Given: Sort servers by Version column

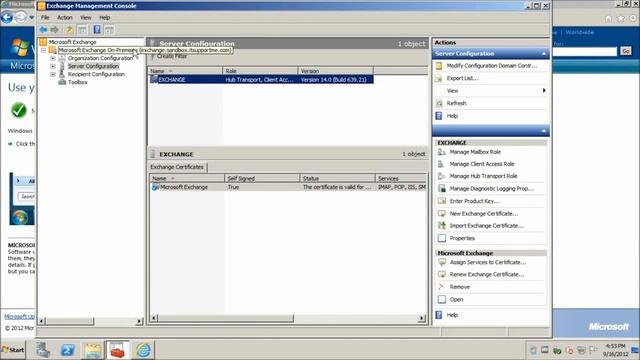Looking at the screenshot, I should pos(336,71).
